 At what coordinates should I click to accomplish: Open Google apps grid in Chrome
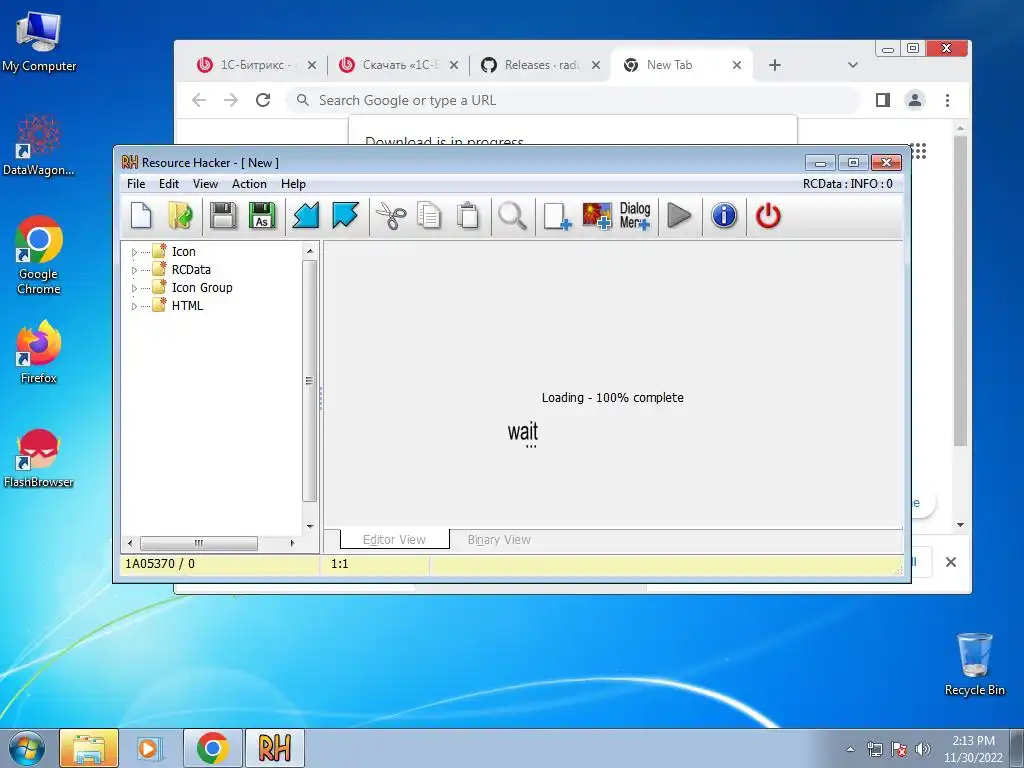click(x=919, y=152)
